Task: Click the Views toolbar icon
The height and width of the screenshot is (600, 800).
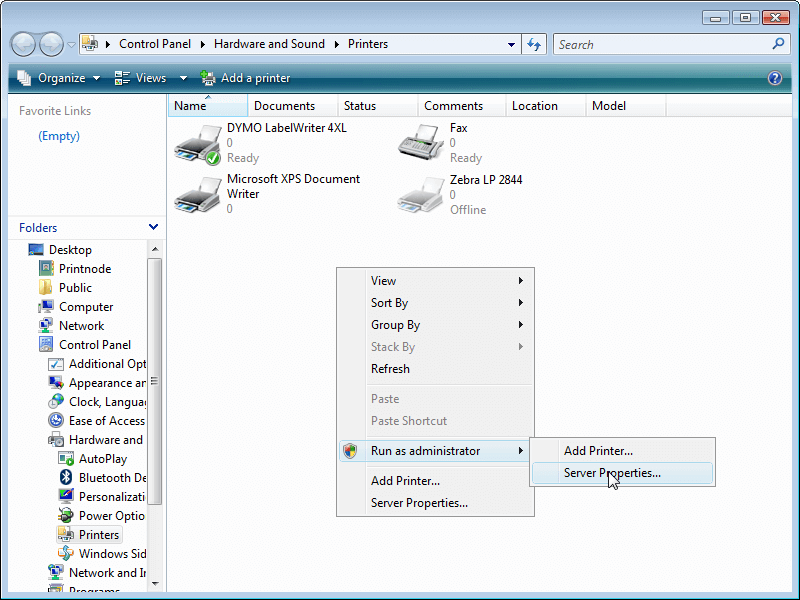Action: click(x=122, y=78)
